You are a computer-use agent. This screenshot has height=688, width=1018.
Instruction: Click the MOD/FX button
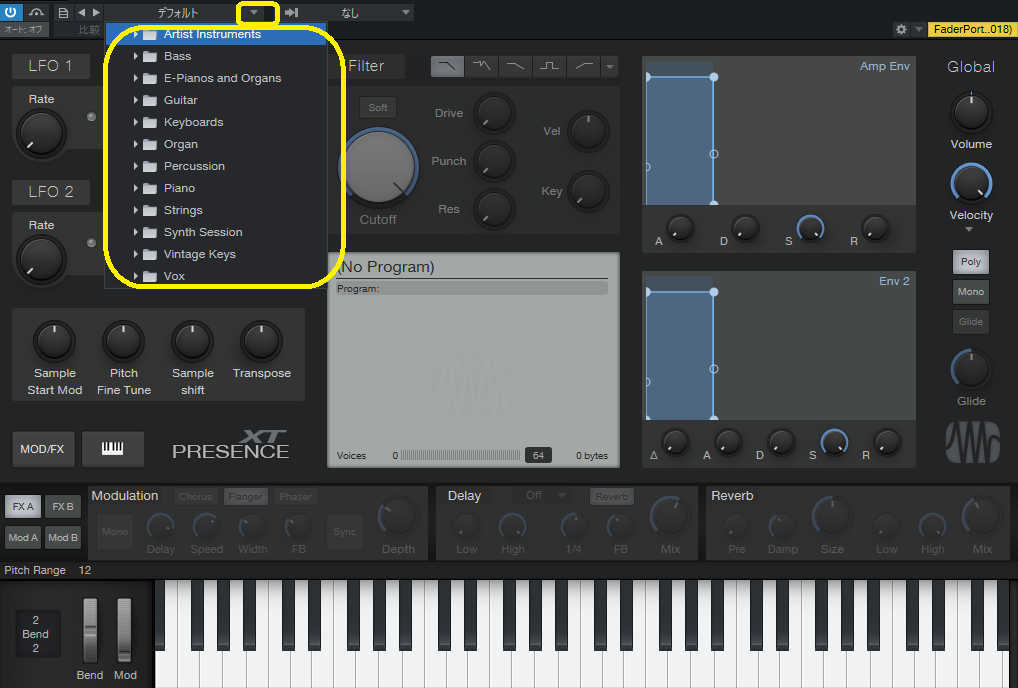(x=43, y=448)
